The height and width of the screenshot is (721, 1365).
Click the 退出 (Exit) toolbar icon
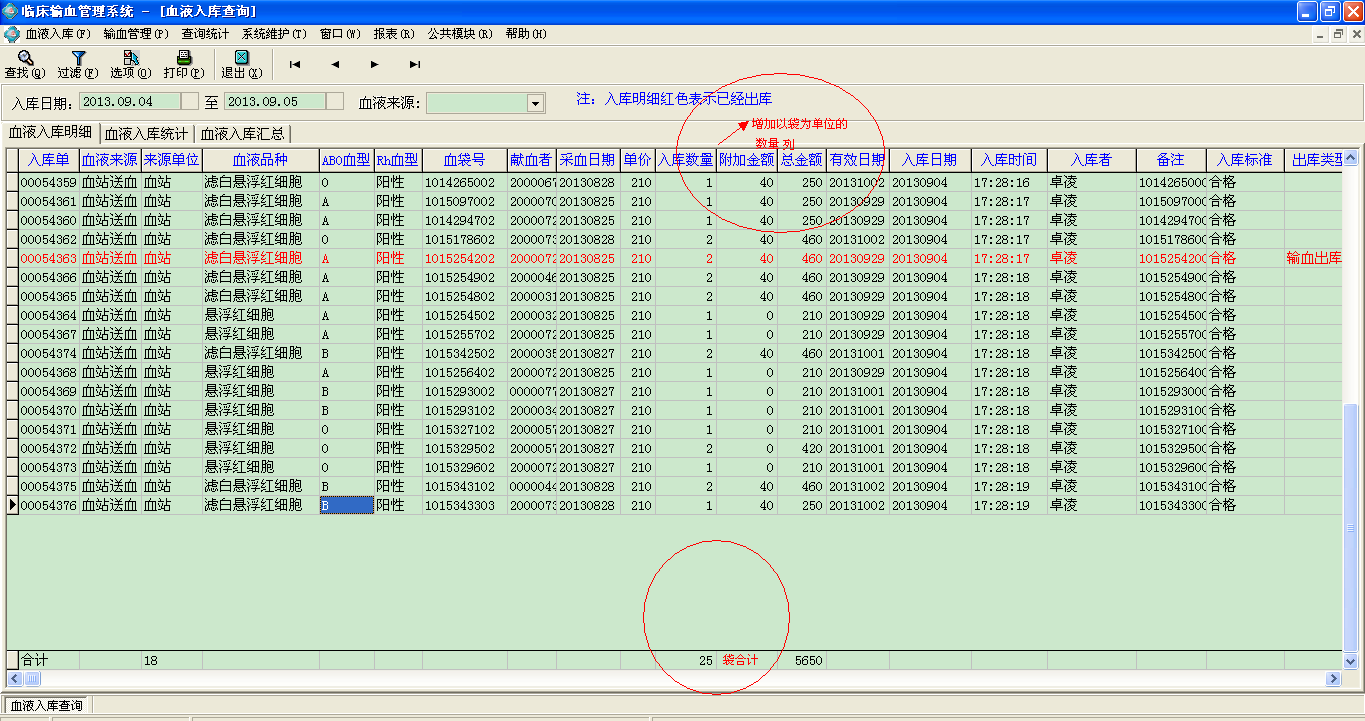pos(241,64)
